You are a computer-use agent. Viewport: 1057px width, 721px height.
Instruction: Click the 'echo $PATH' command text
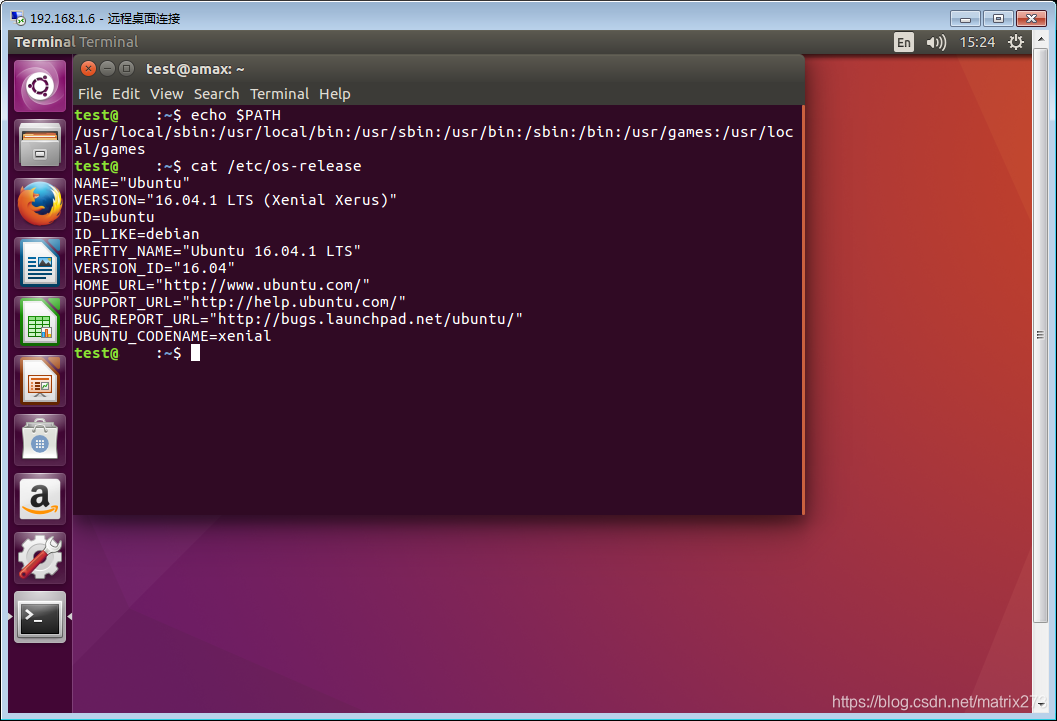(235, 115)
